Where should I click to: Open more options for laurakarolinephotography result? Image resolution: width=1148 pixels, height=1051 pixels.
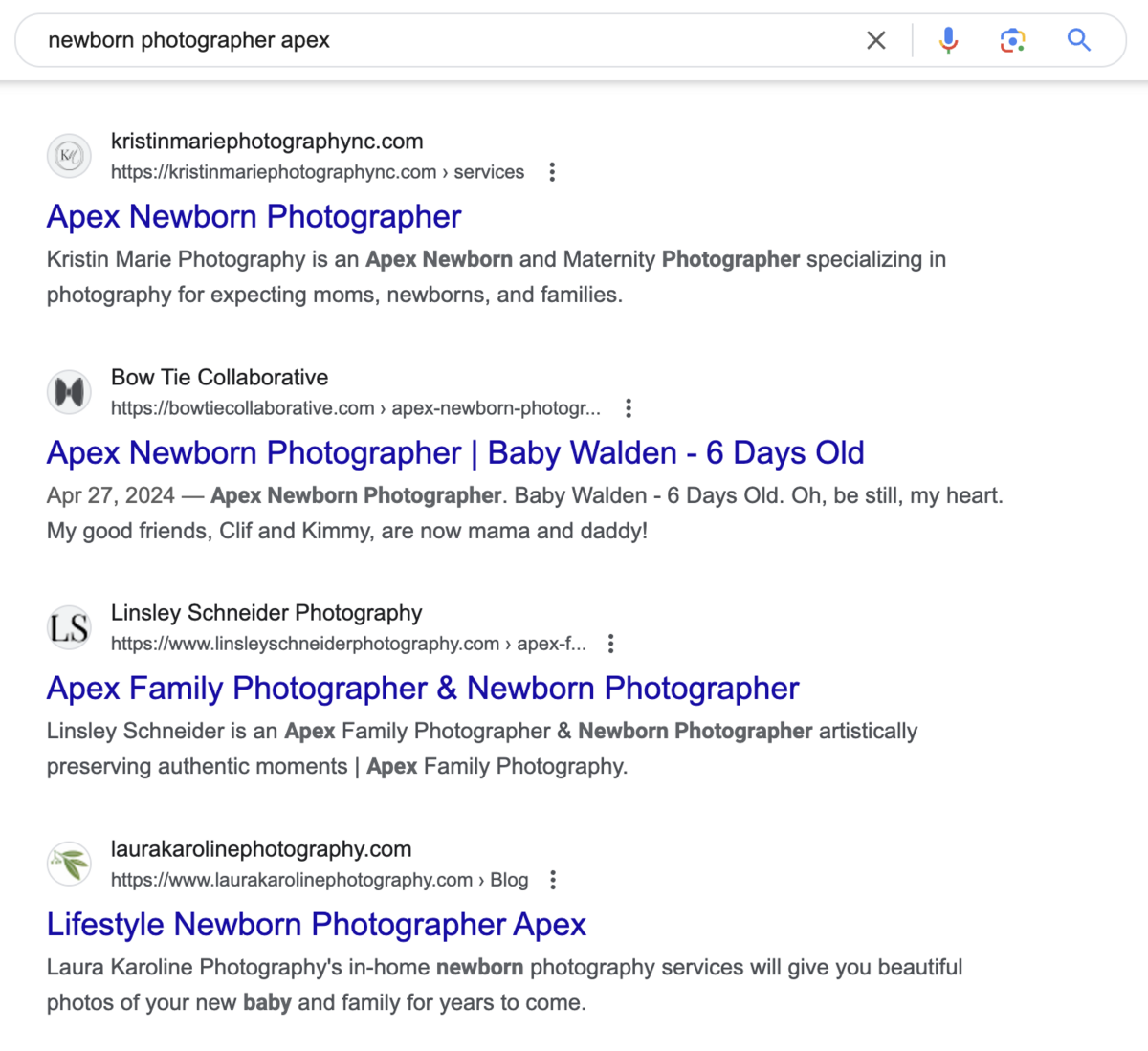(x=553, y=880)
